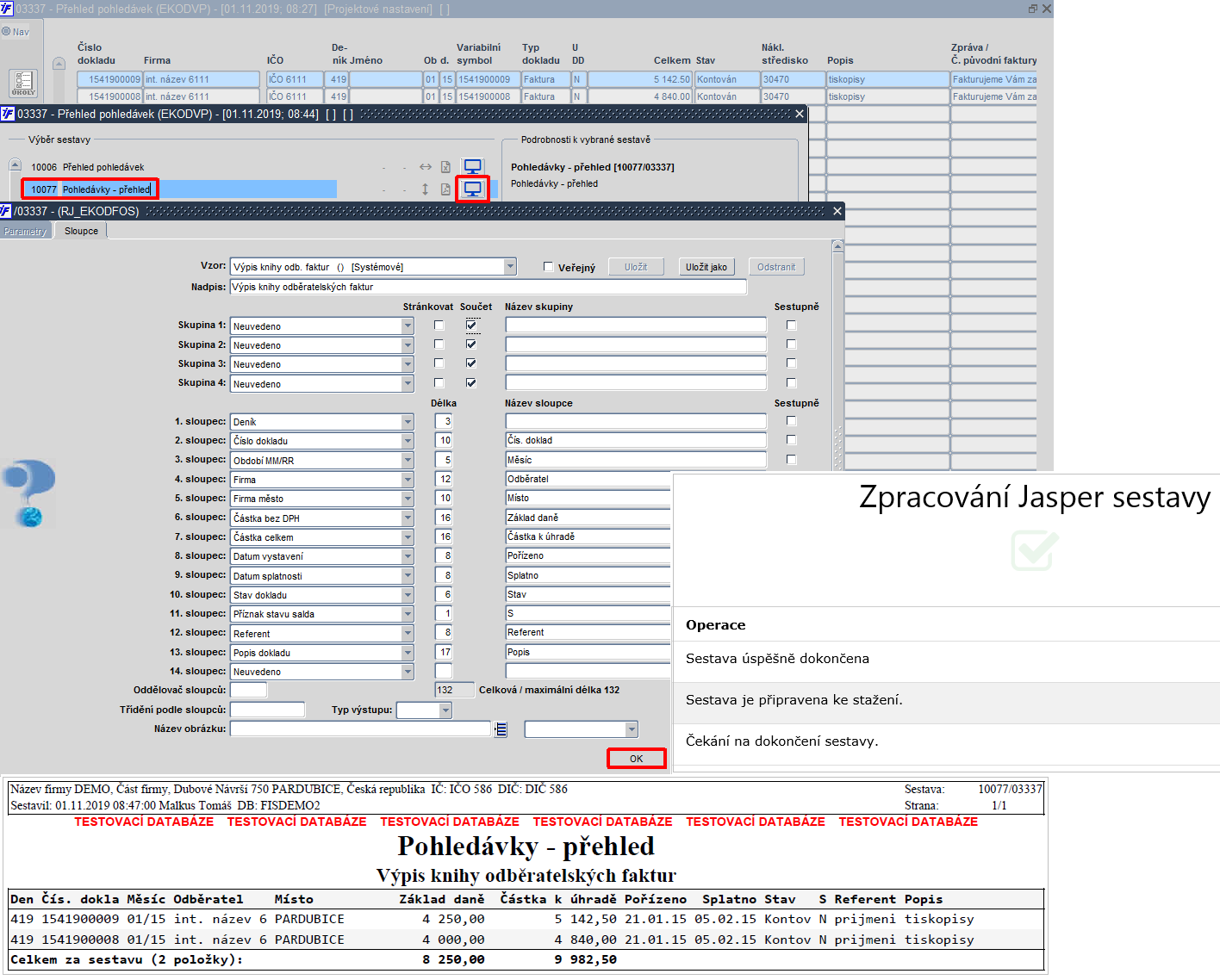The image size is (1220, 980).
Task: Click the Uložit button
Action: [636, 267]
